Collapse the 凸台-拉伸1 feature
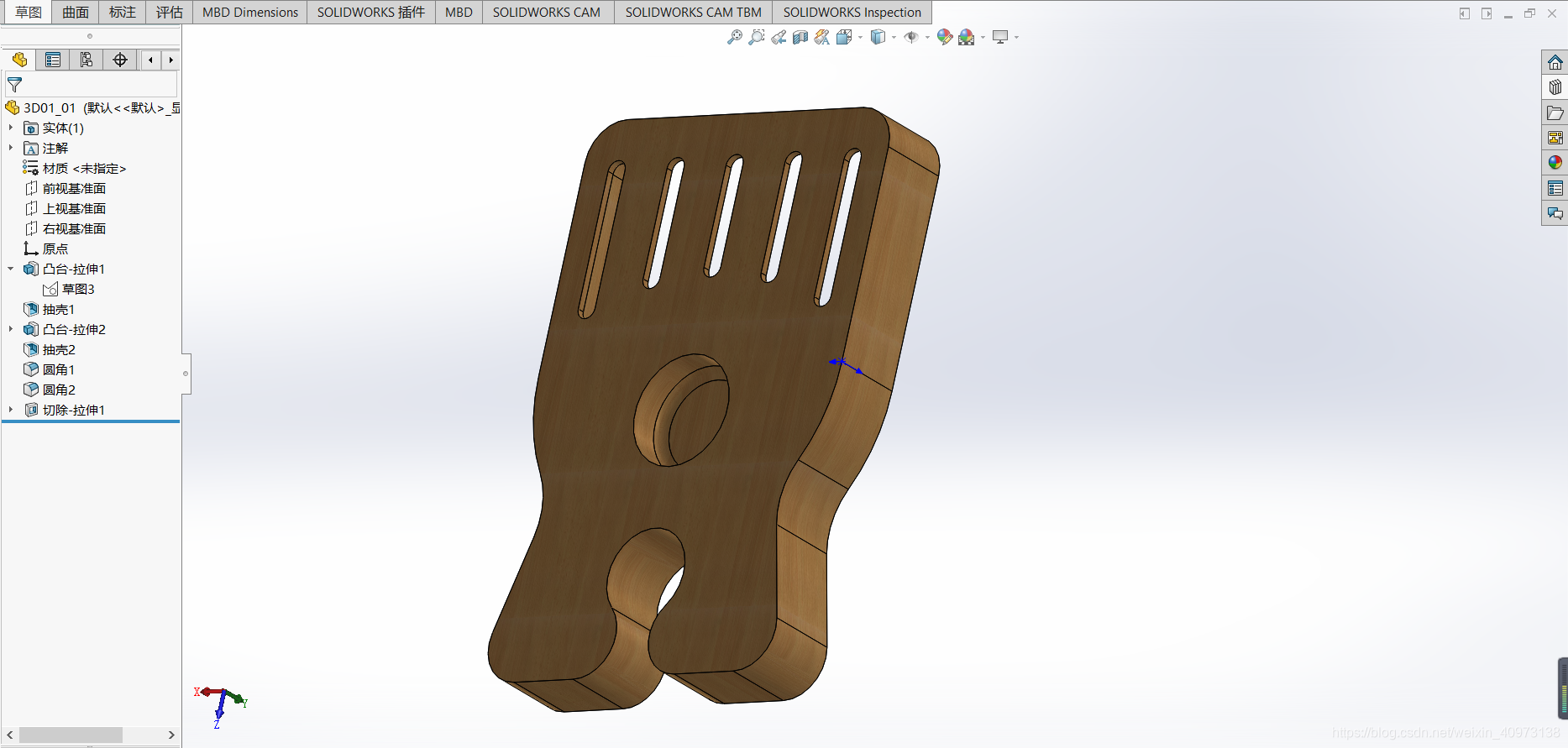The height and width of the screenshot is (748, 1568). coord(11,269)
